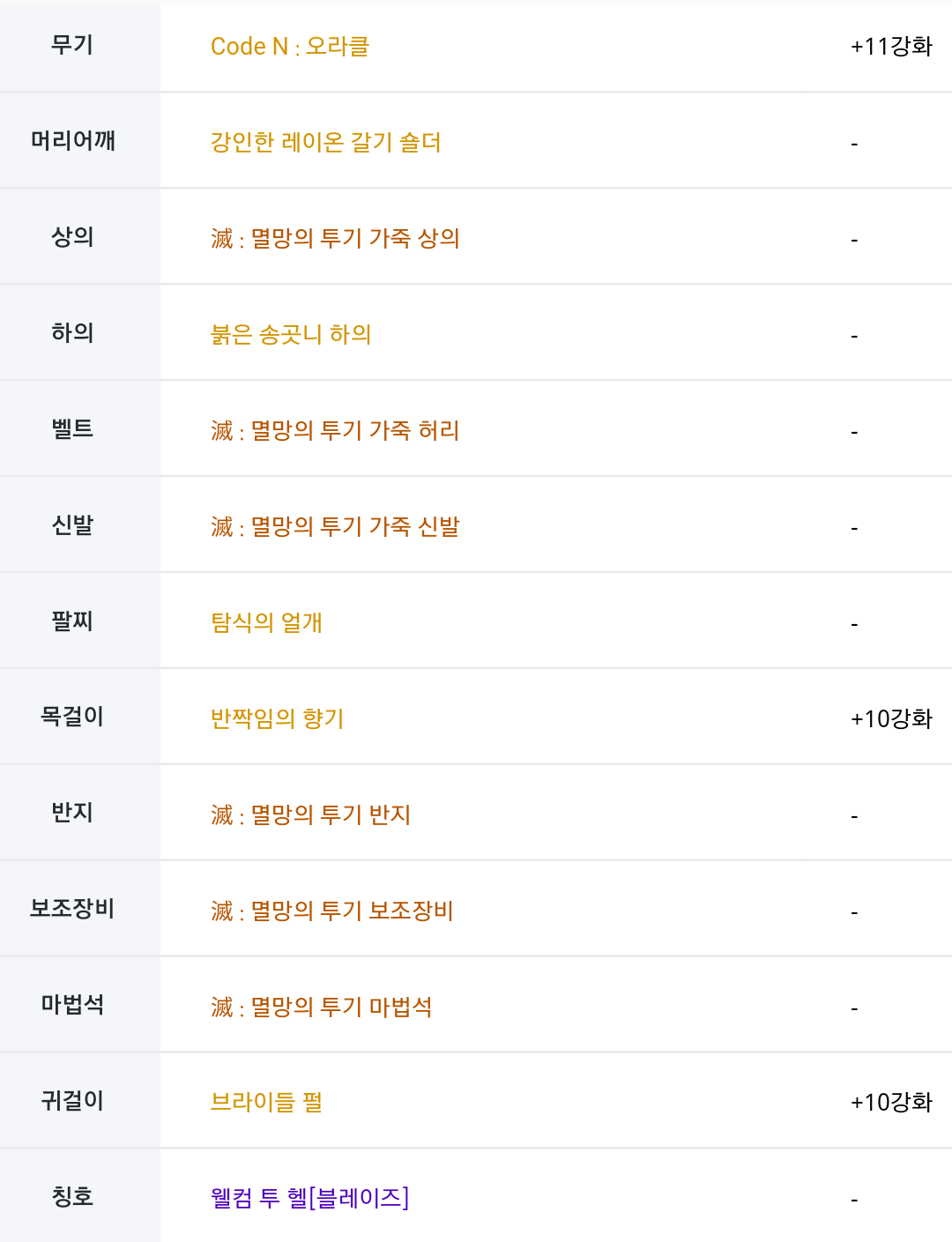Open the 강인한 레이온 갈기 숄더 item
The width and height of the screenshot is (952, 1242).
[x=325, y=142]
